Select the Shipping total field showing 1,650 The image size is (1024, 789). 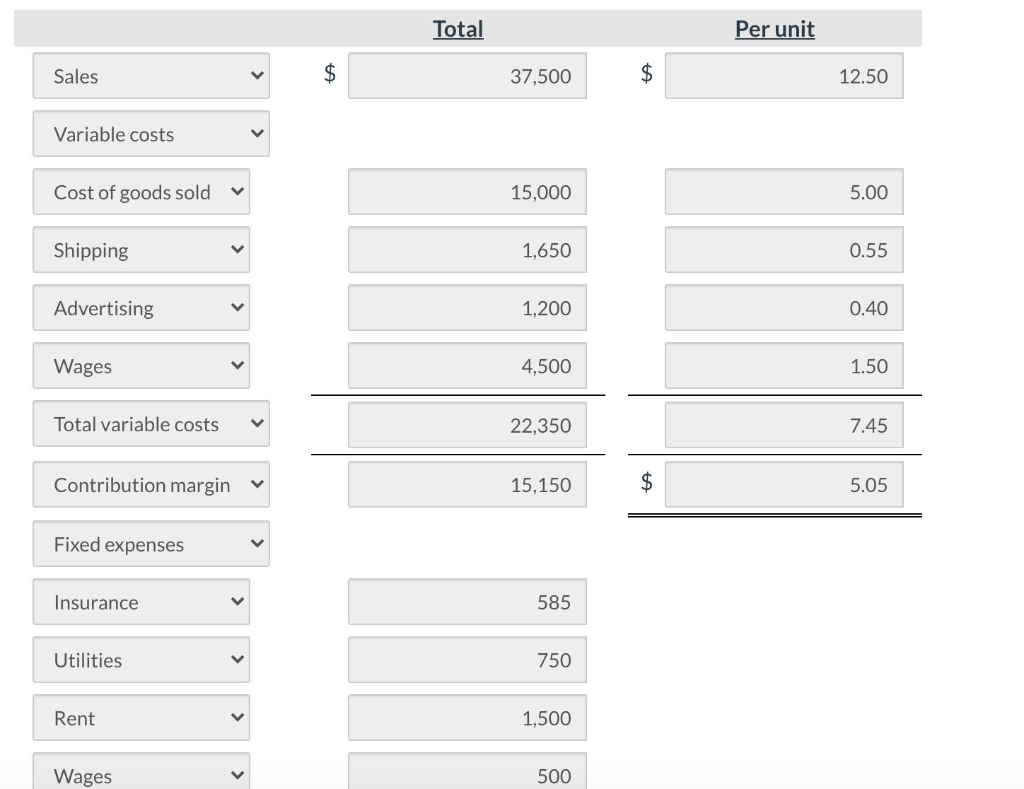466,249
